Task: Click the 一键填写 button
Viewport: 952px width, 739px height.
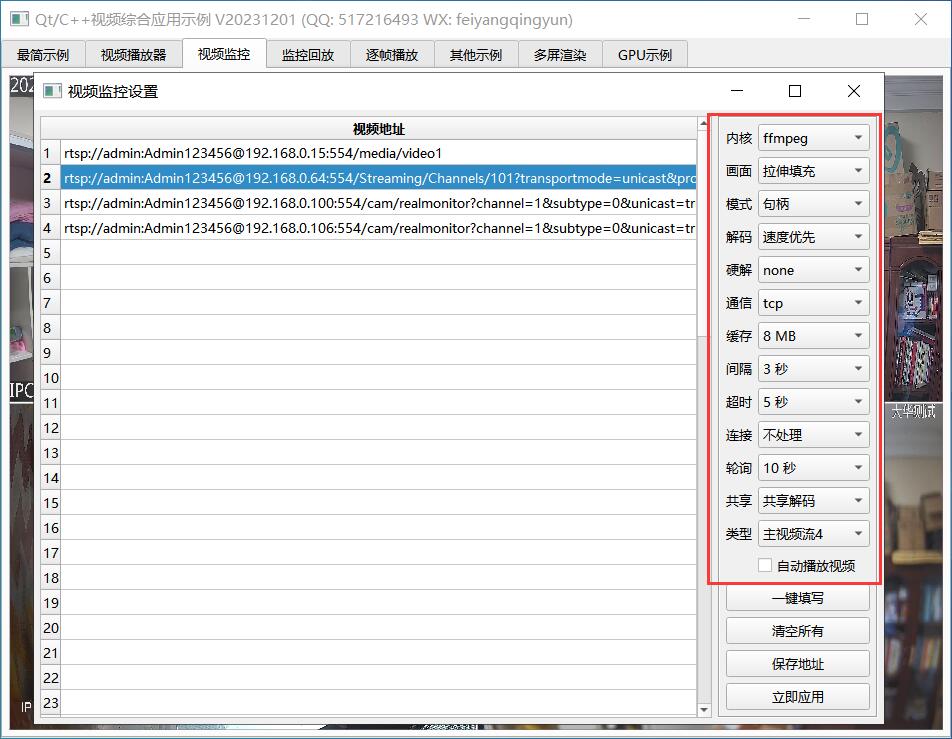Action: (797, 598)
